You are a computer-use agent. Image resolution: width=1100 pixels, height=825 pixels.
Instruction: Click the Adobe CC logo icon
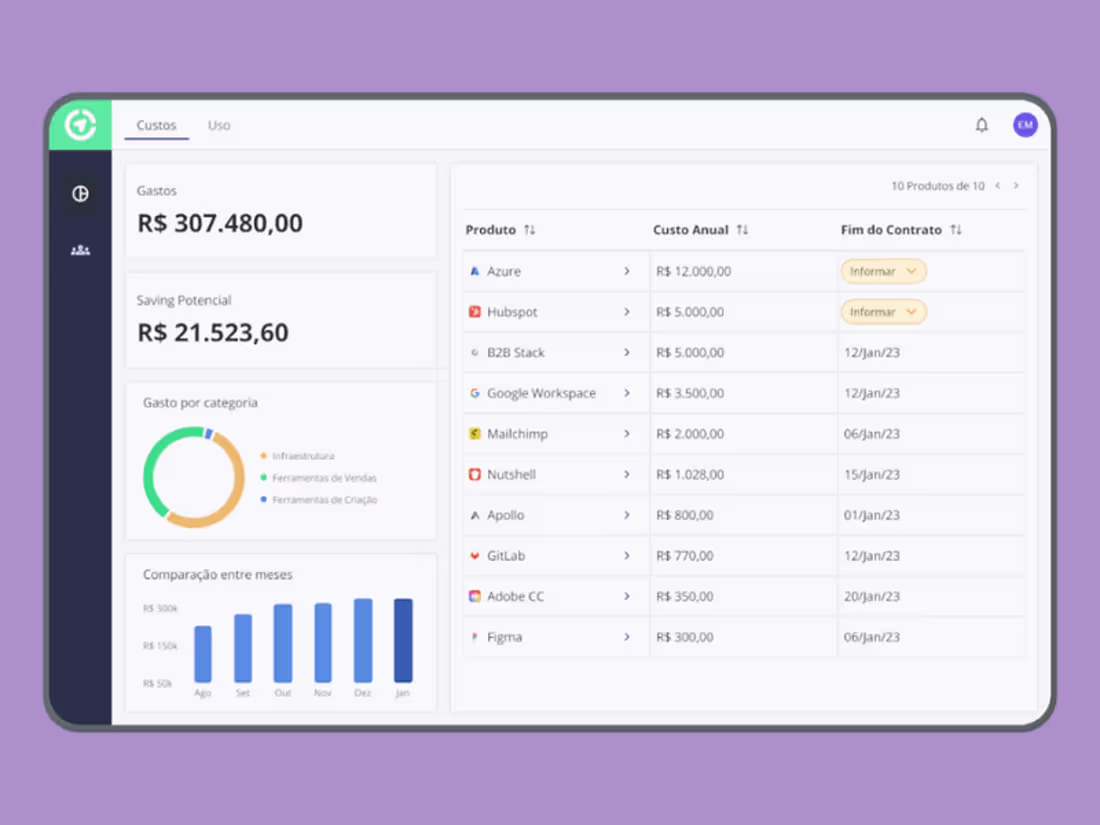[x=475, y=596]
